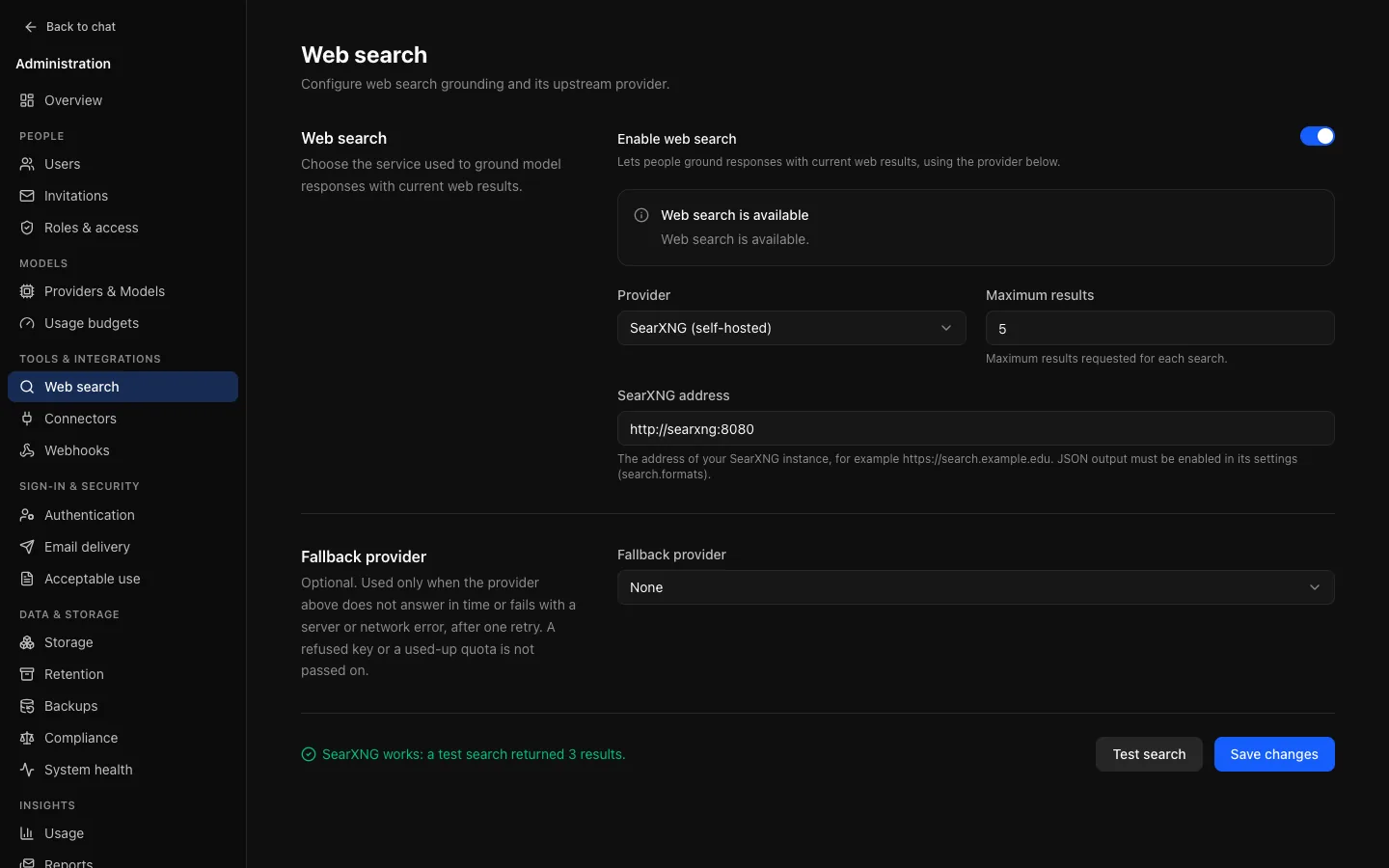Click the Acceptable use document icon
This screenshot has height=868, width=1389.
pos(27,579)
